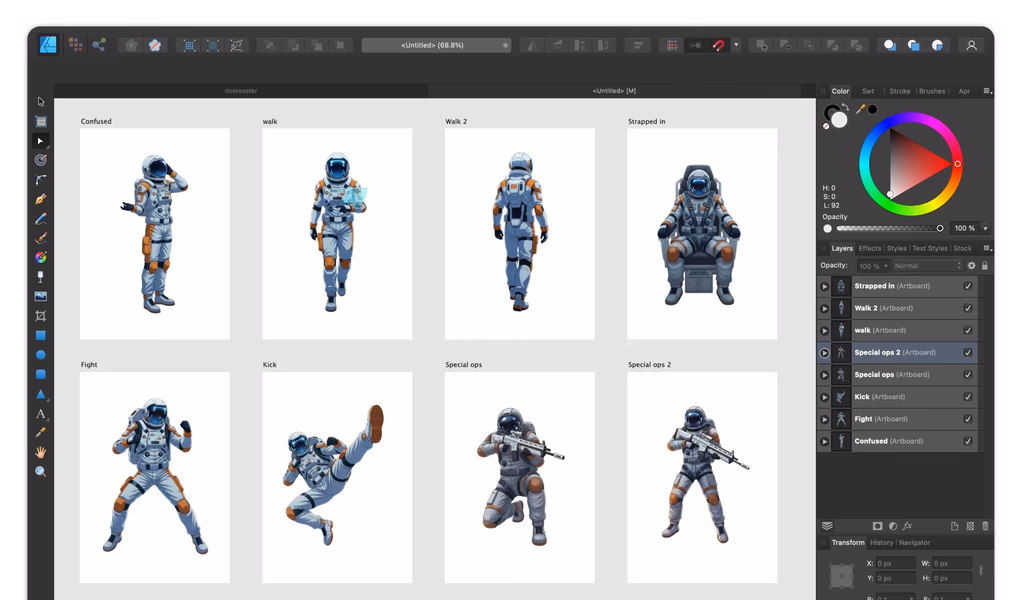Click the color opacity slider
Screen dimensions: 1024x600
click(x=887, y=229)
